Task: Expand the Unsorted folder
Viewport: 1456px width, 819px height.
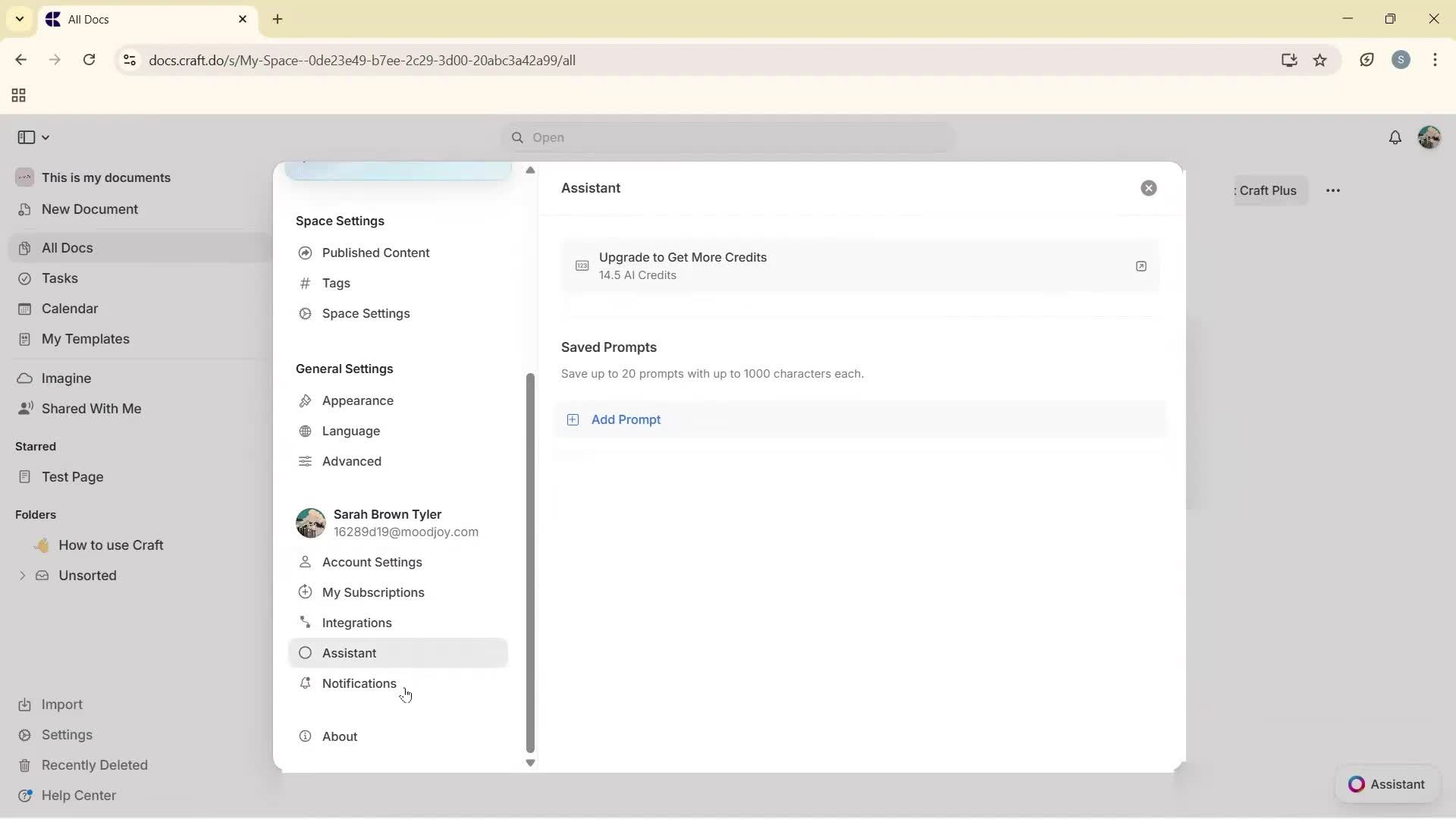Action: [x=23, y=576]
